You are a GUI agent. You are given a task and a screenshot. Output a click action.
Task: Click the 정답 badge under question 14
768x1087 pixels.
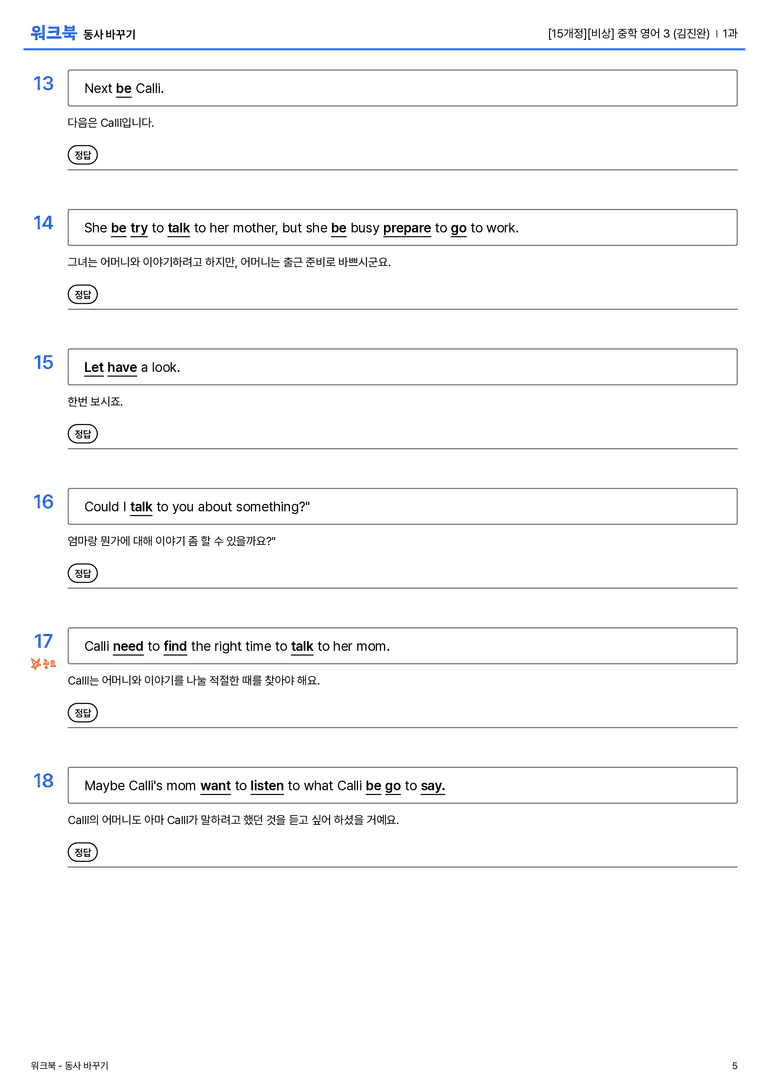tap(82, 294)
